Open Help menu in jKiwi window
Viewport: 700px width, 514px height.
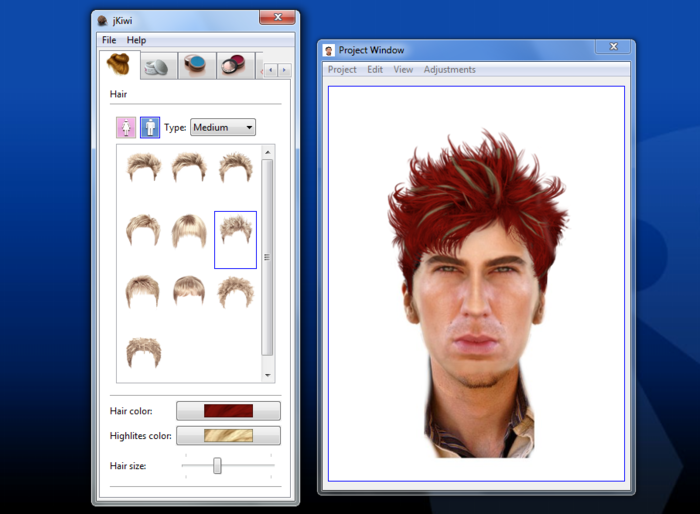[x=136, y=40]
